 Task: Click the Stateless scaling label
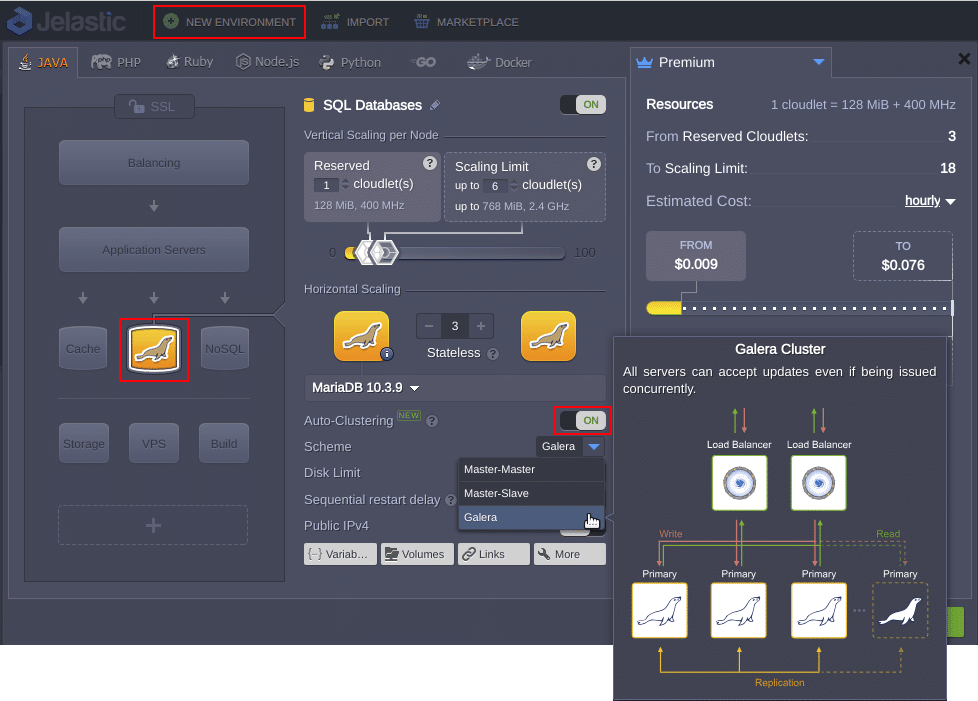point(453,353)
